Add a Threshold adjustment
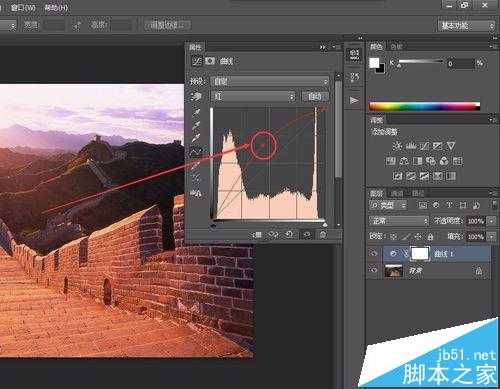500x389 pixels. click(424, 176)
